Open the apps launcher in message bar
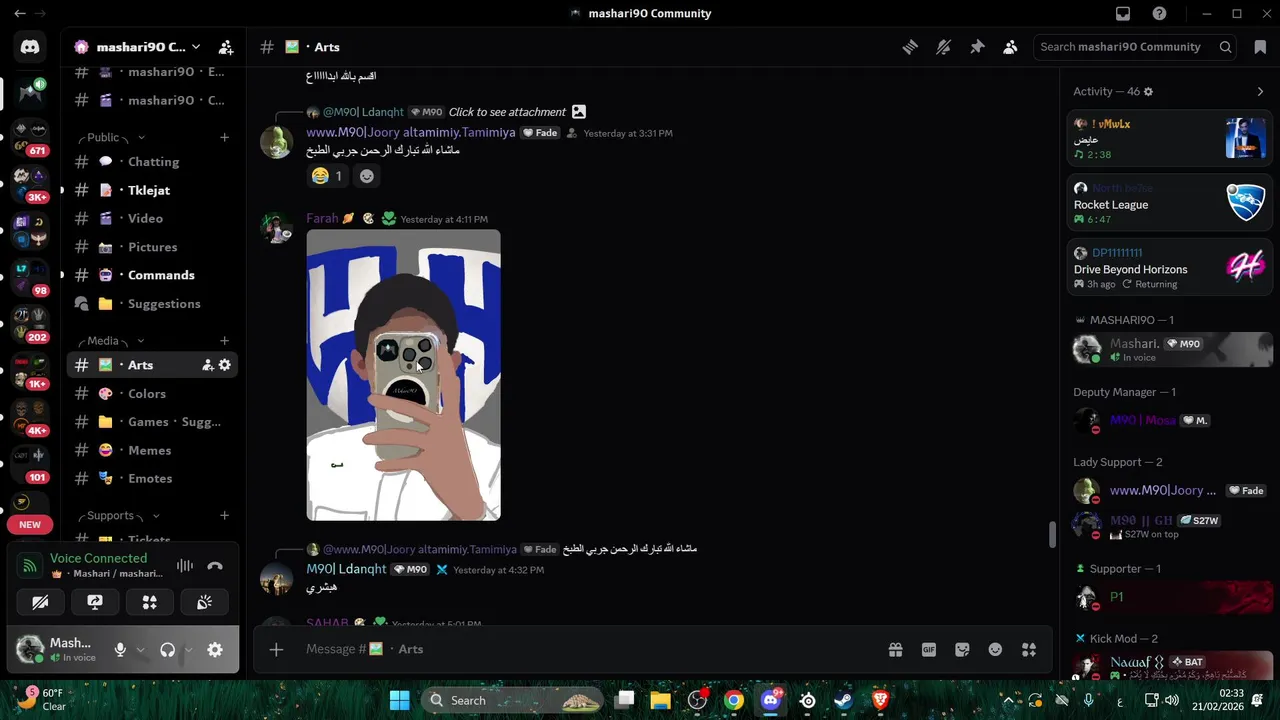1280x720 pixels. tap(1029, 649)
